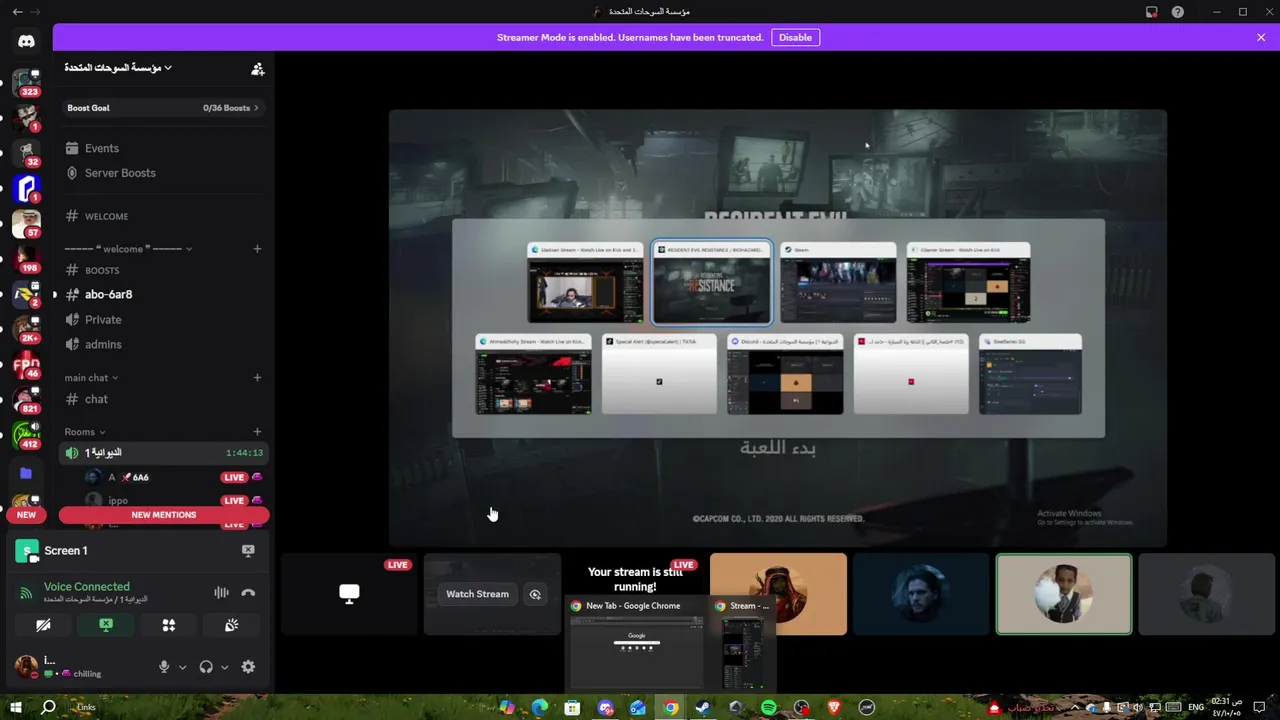This screenshot has height=720, width=1280.
Task: Open the FPN server with 46 badge
Action: [26, 364]
